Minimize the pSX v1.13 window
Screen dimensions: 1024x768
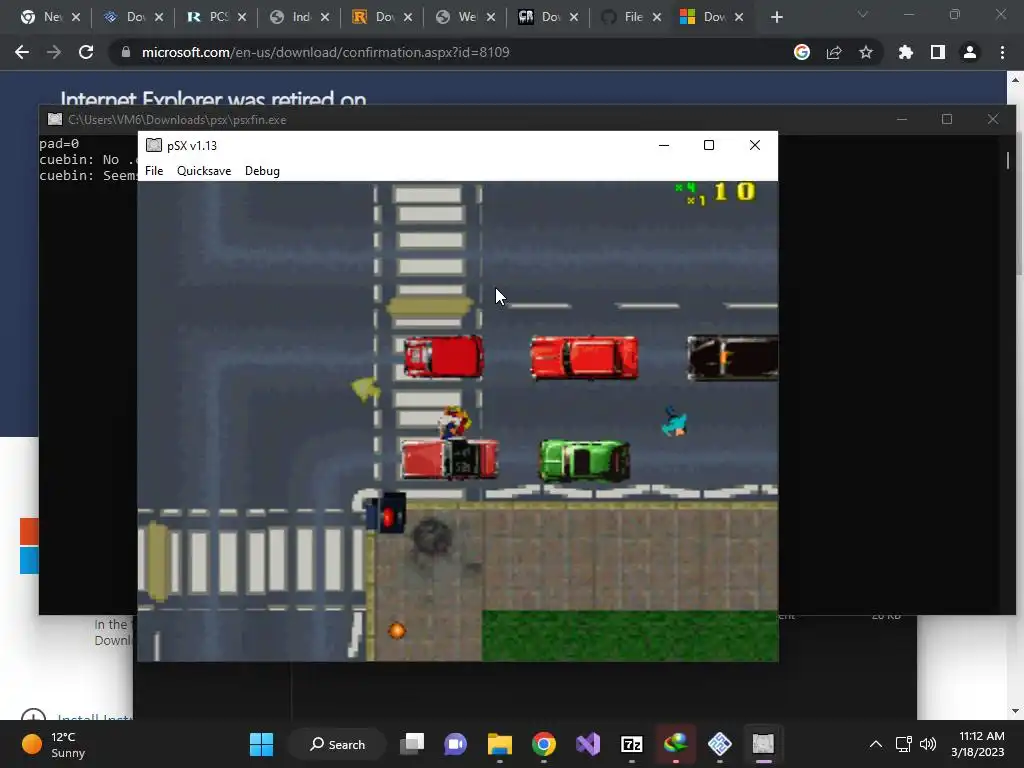[x=664, y=145]
